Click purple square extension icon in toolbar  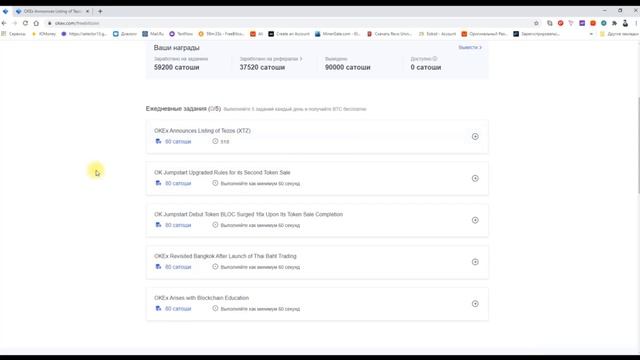tap(582, 23)
